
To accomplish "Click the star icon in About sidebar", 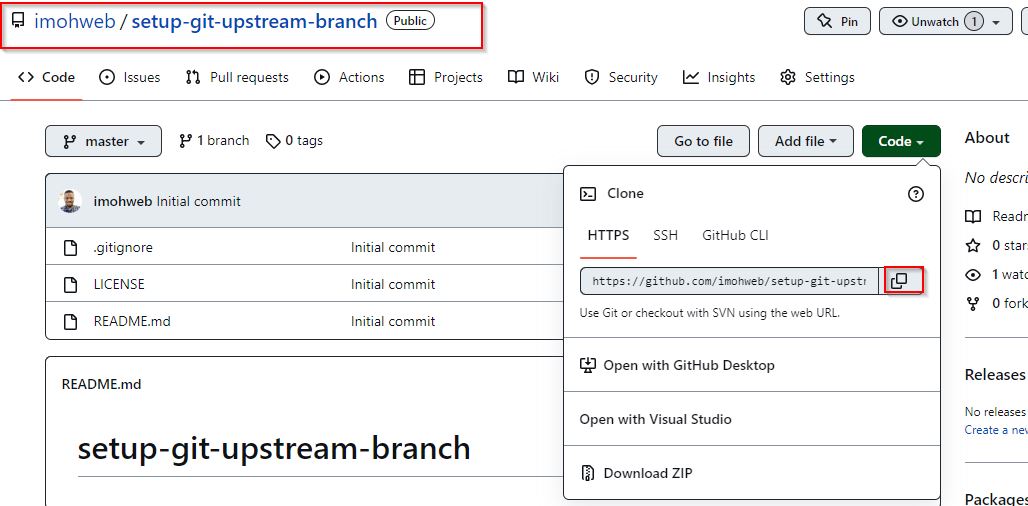I will coord(974,246).
